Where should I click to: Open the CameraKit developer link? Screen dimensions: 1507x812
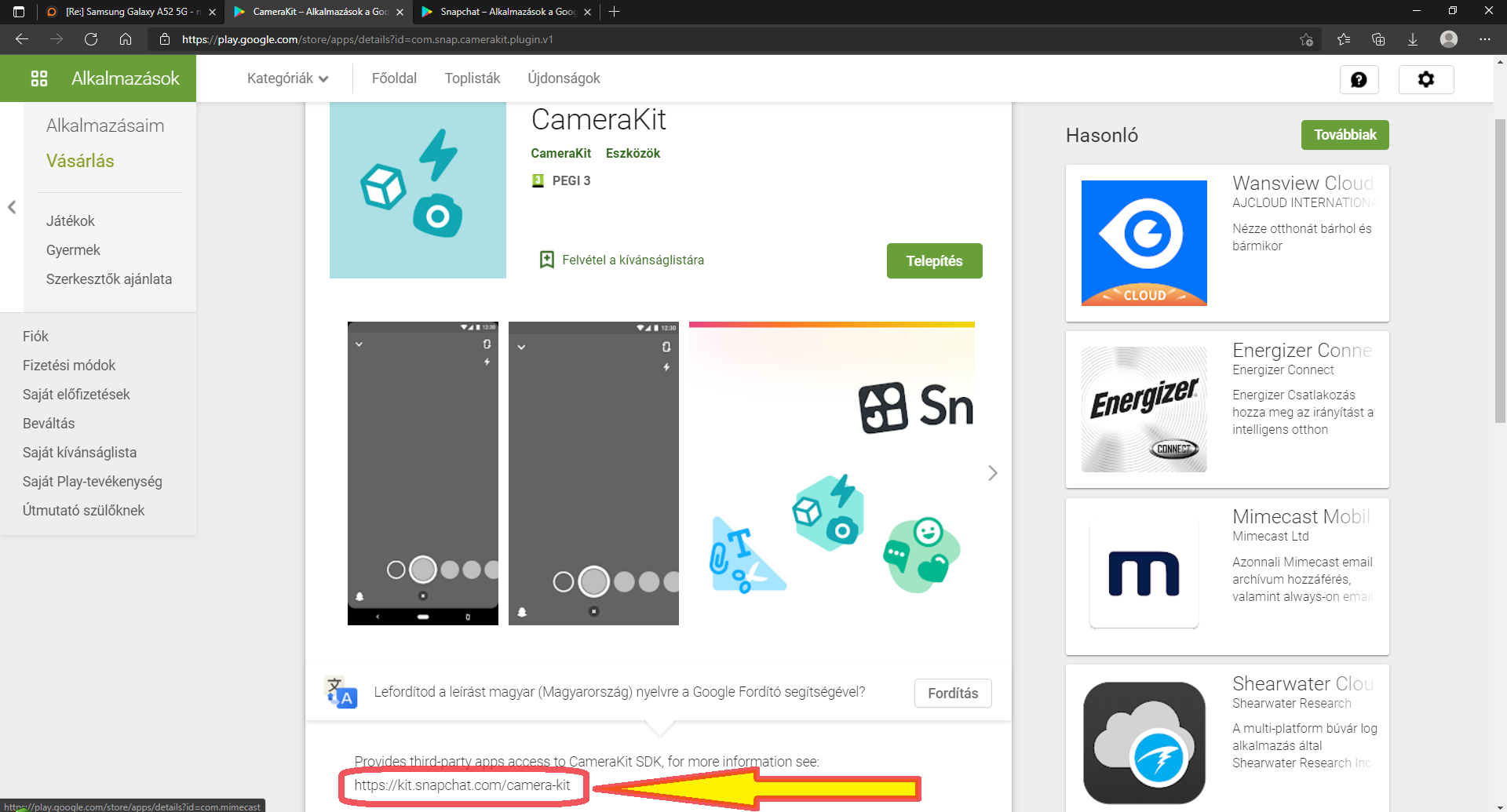pyautogui.click(x=560, y=153)
